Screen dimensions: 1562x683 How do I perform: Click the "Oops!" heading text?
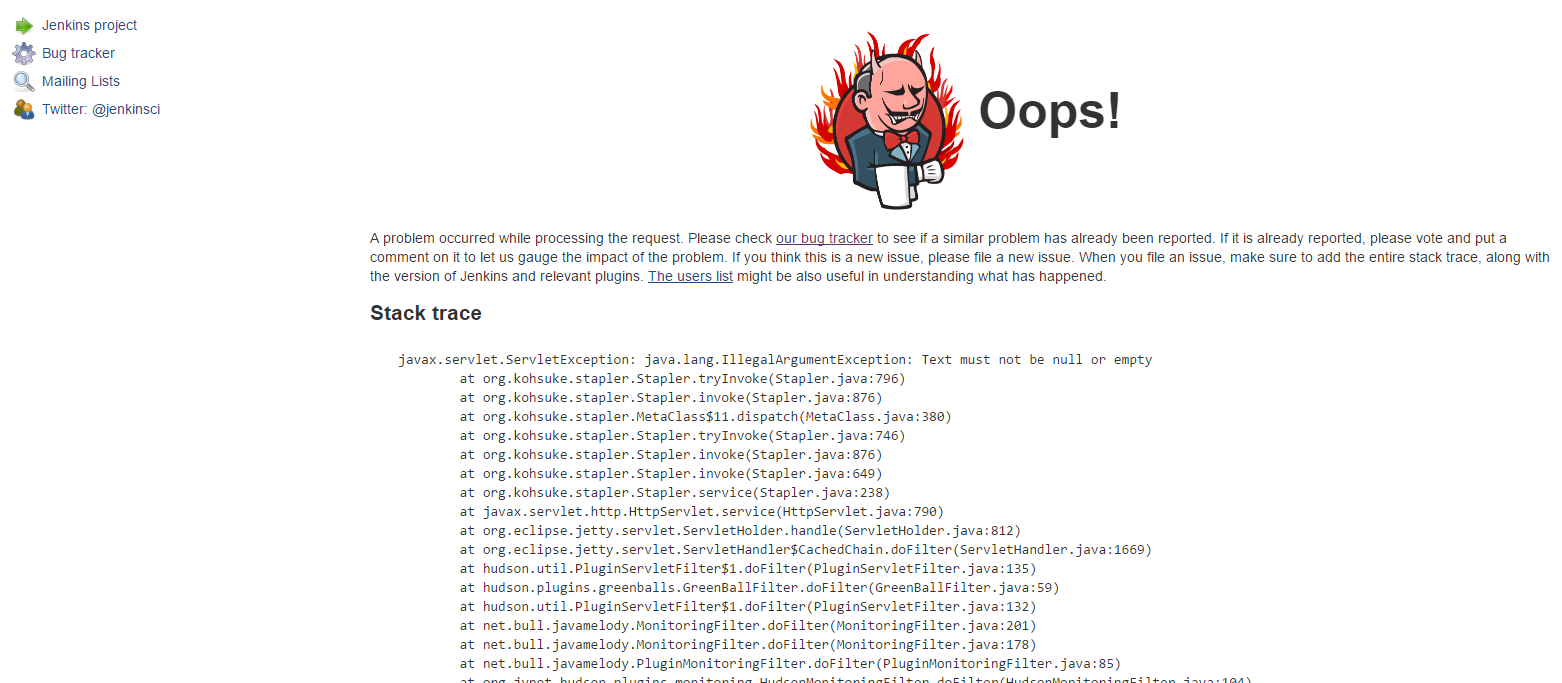point(1050,110)
